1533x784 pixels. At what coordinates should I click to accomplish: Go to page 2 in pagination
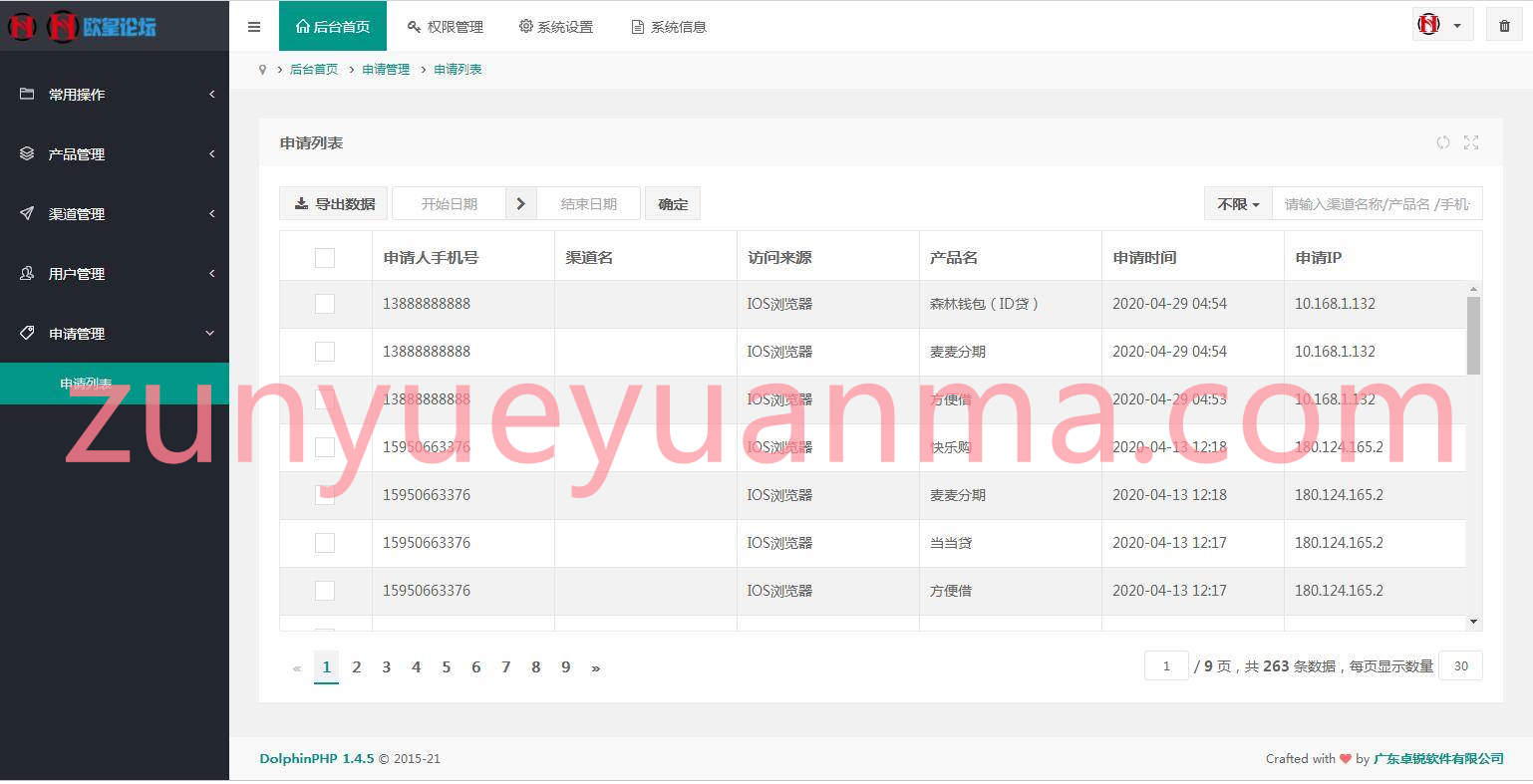[x=357, y=667]
